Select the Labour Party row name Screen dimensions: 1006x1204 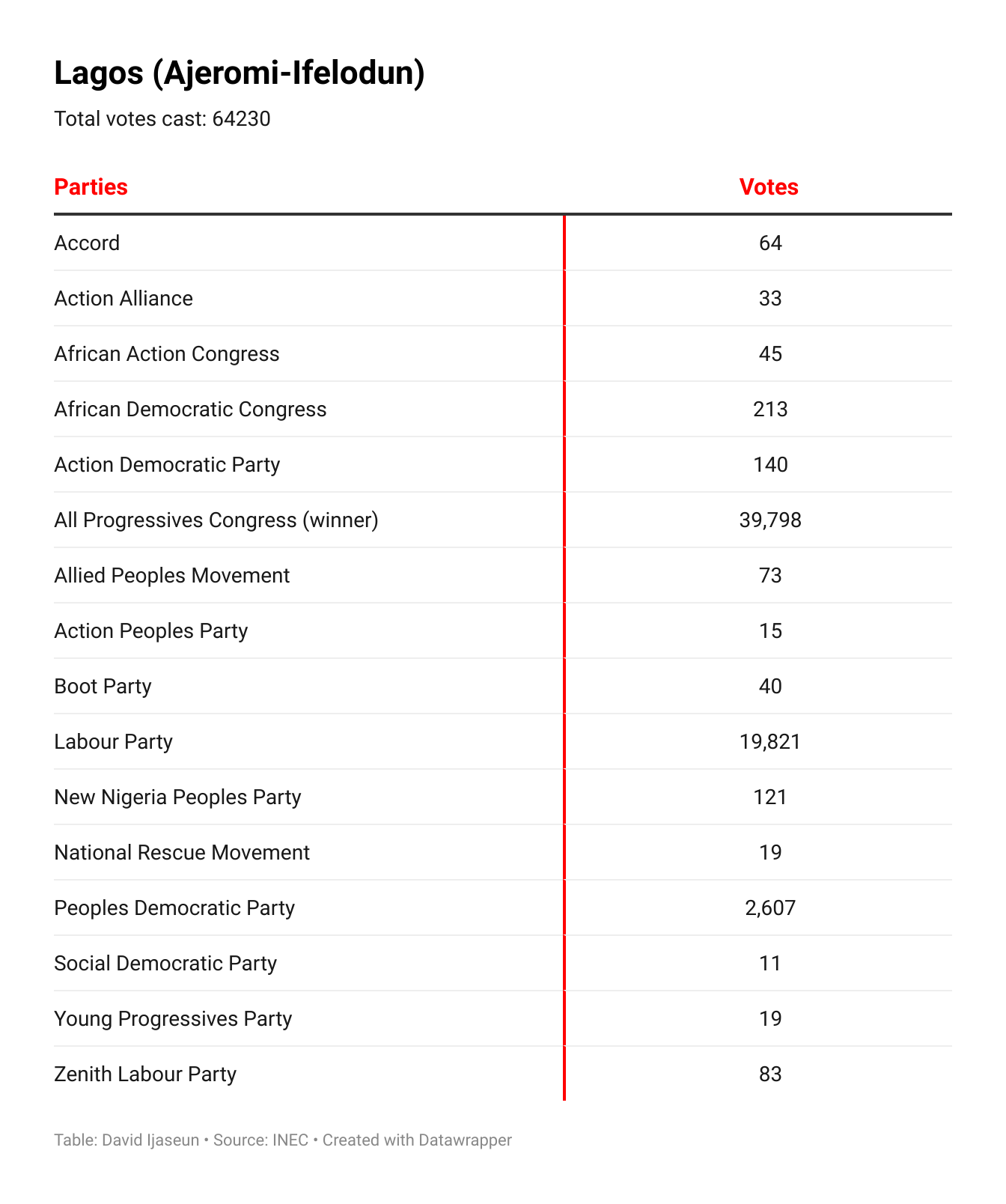tap(113, 742)
